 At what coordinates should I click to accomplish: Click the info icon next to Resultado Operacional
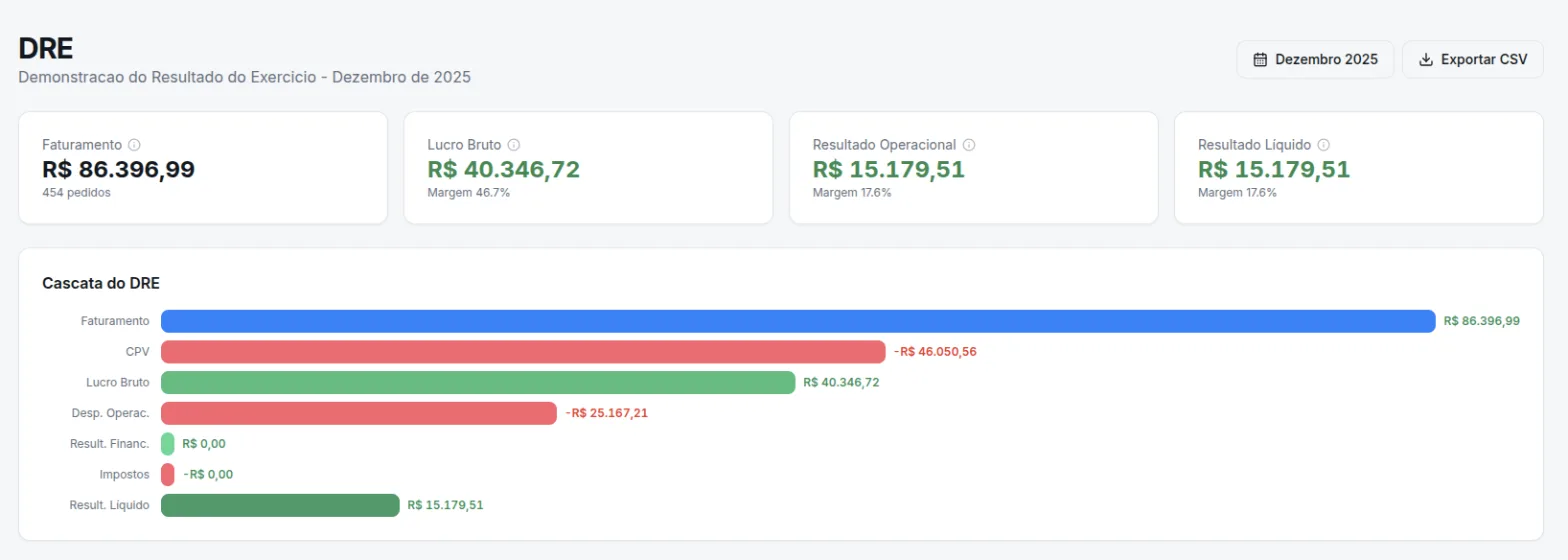pos(969,144)
